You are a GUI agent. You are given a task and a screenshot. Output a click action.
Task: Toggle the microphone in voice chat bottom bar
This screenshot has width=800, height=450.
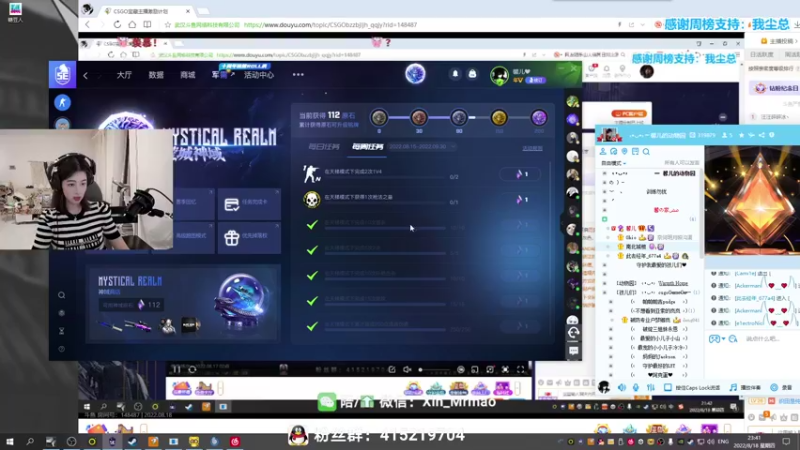636,387
